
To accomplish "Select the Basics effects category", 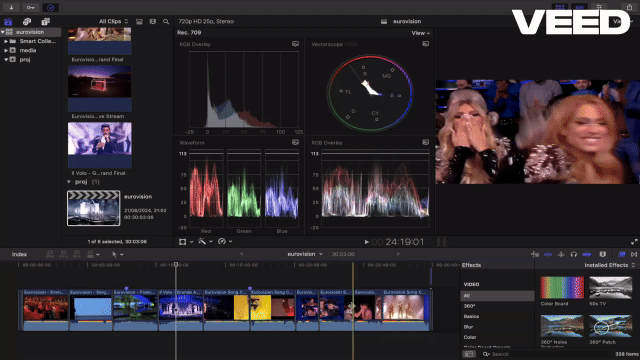I will [x=497, y=317].
